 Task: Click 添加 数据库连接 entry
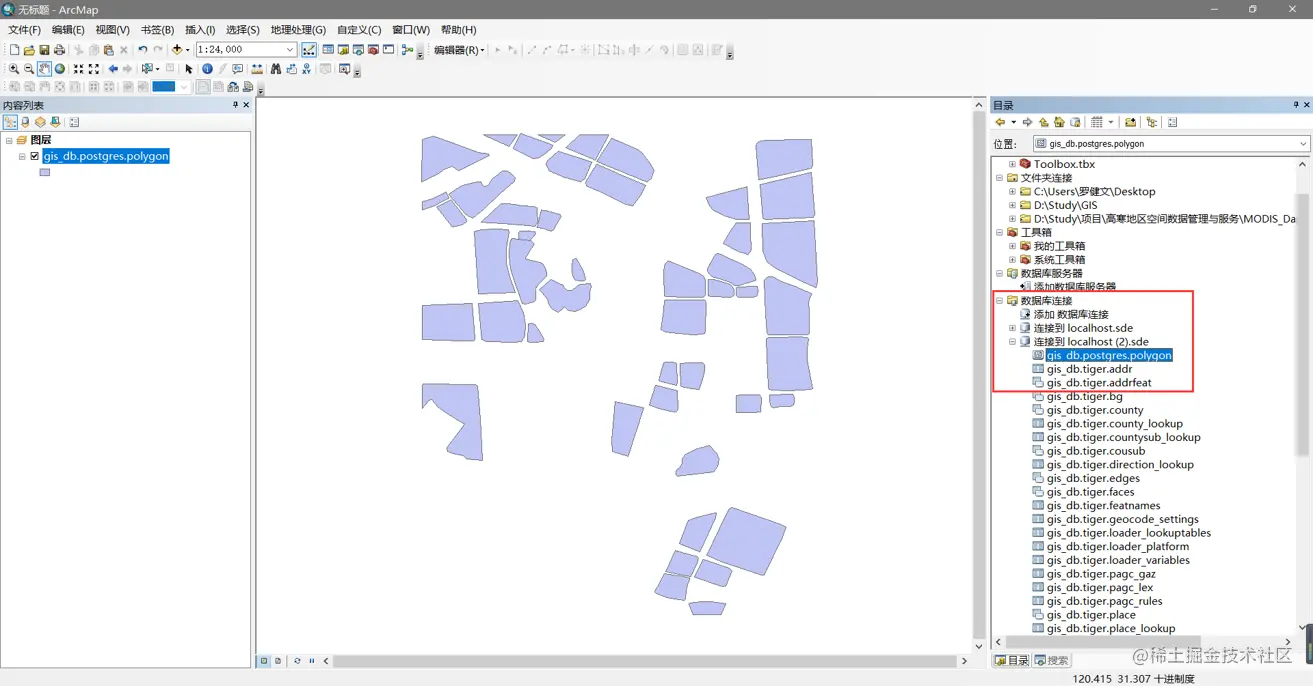(1071, 314)
